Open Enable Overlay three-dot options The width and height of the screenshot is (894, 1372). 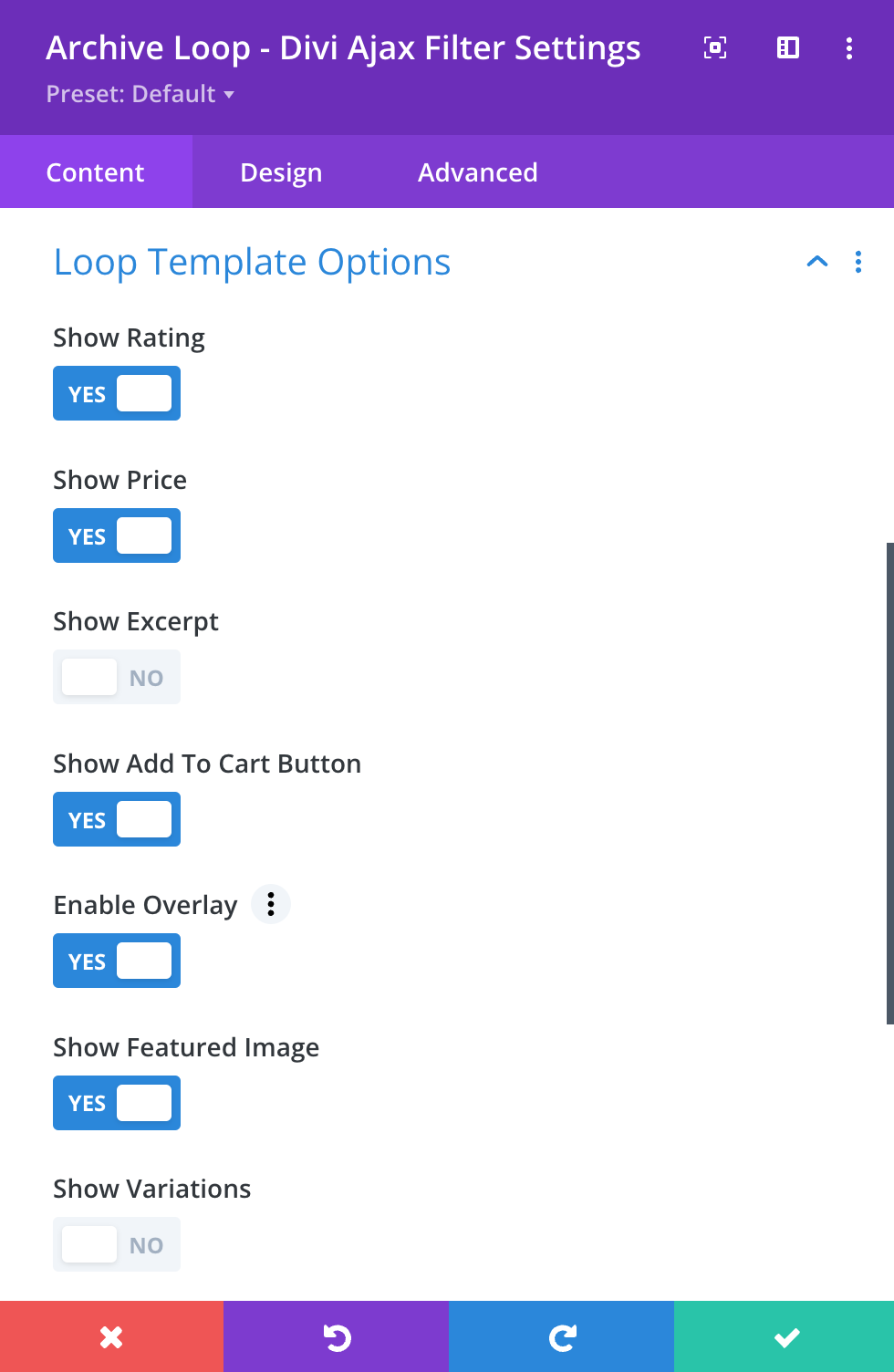tap(271, 904)
